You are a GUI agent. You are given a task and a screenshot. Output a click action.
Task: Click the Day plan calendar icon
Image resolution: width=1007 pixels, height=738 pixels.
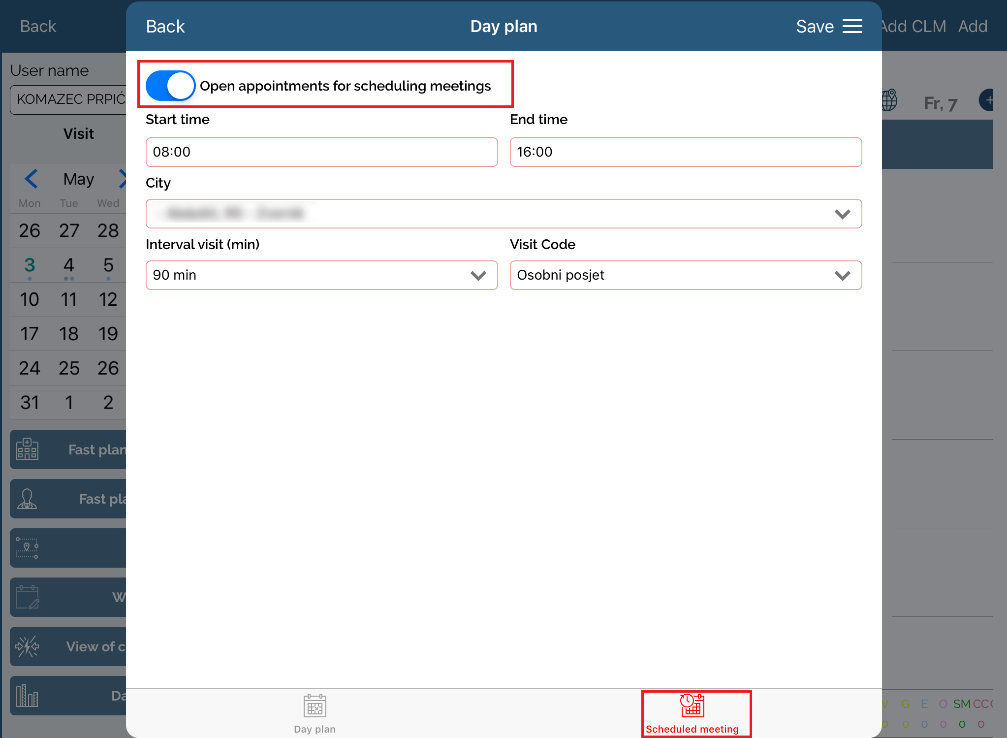[x=315, y=706]
